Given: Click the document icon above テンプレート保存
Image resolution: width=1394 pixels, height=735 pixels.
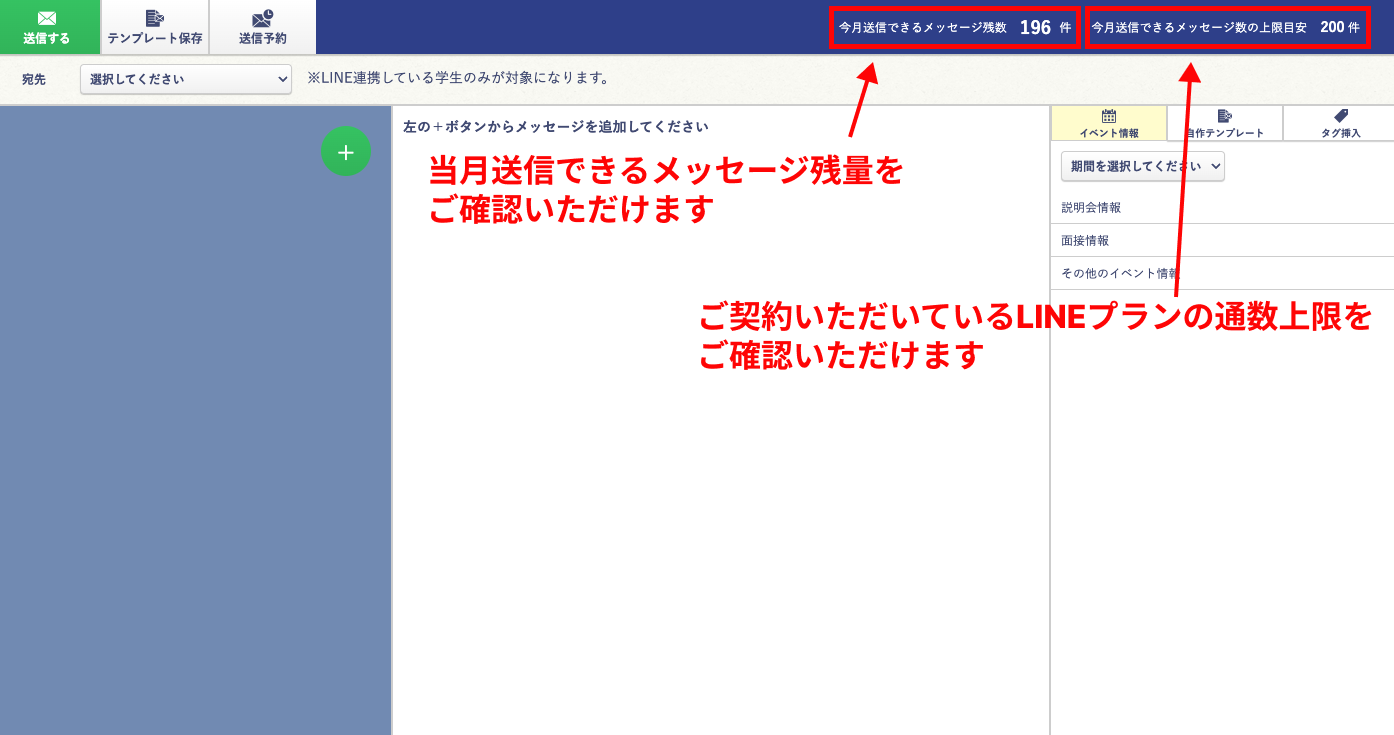Looking at the screenshot, I should (x=155, y=17).
